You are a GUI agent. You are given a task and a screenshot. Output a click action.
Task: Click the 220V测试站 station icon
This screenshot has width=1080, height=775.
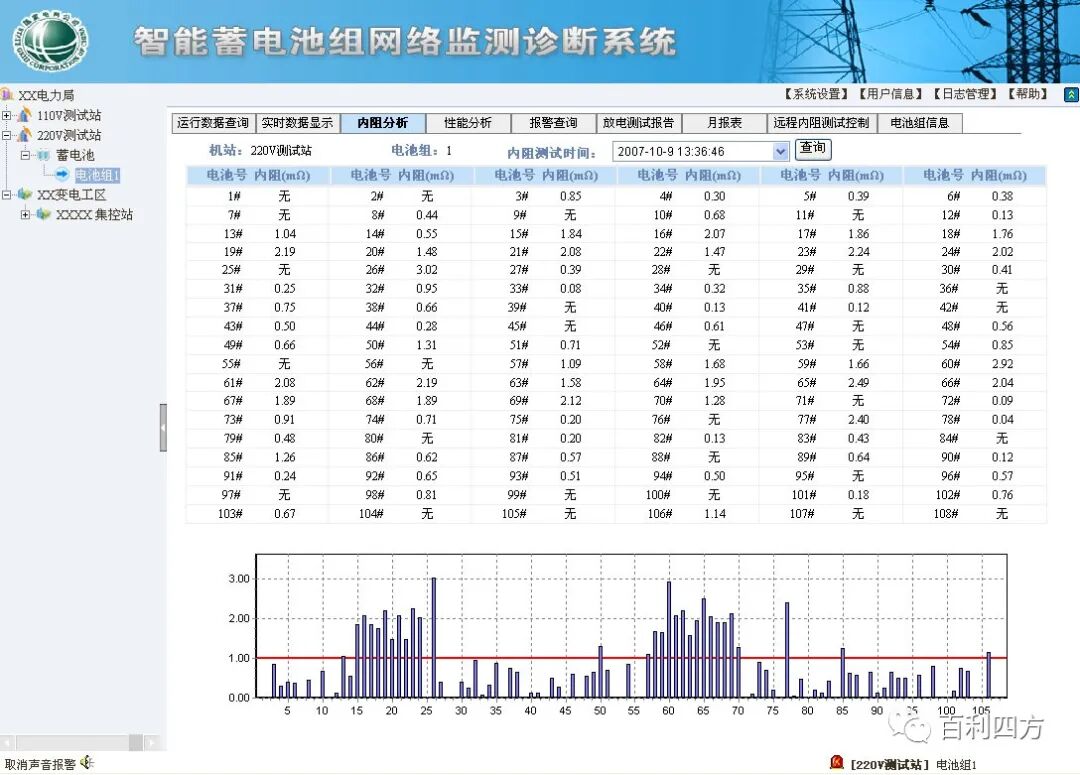coord(25,134)
